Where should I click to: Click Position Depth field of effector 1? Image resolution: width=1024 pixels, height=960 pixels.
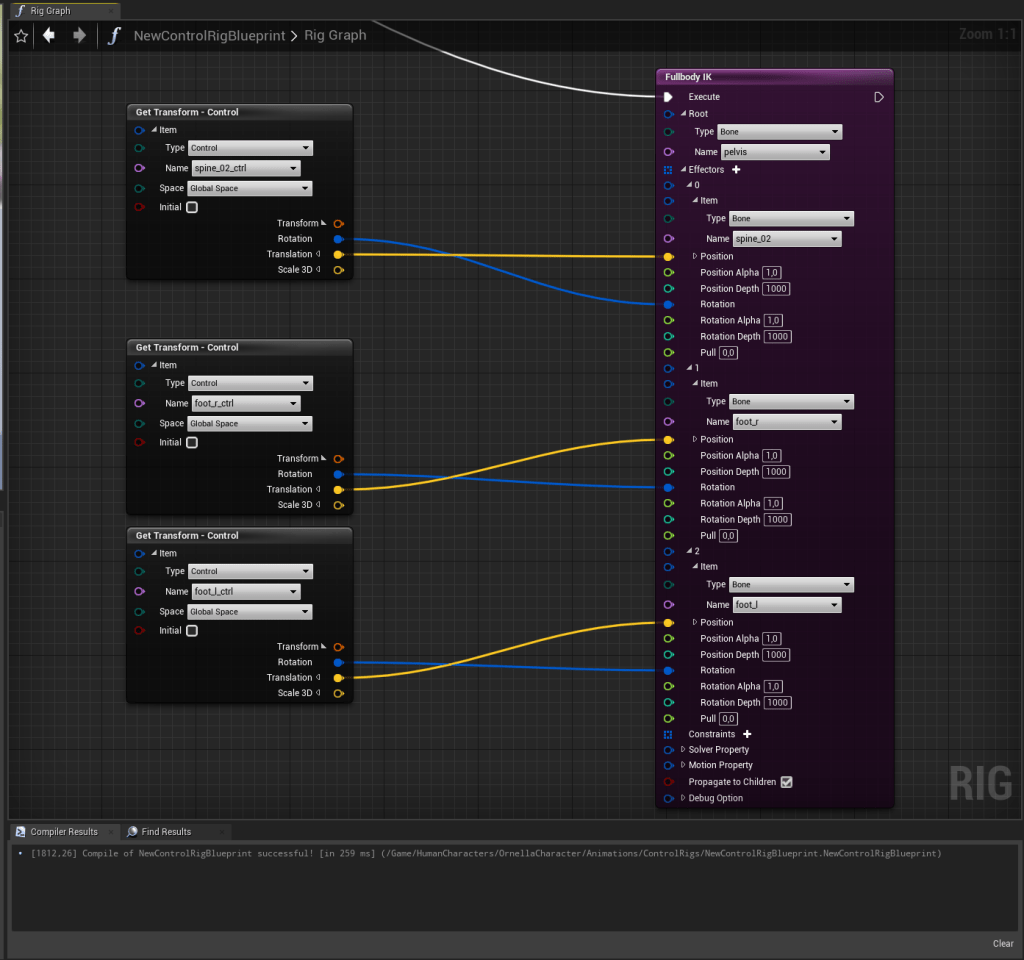776,472
